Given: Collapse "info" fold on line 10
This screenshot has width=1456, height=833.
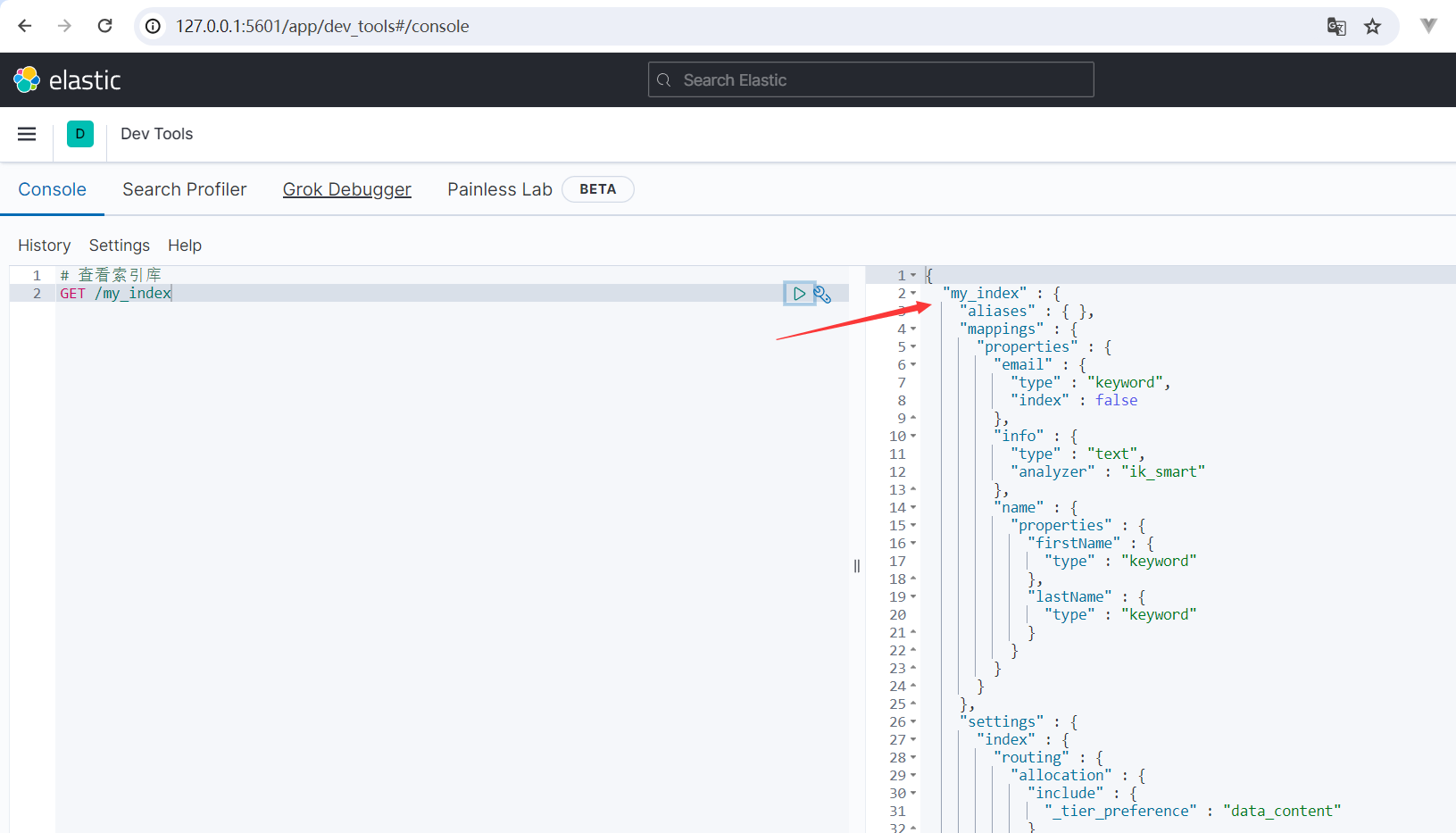Looking at the screenshot, I should tap(913, 437).
